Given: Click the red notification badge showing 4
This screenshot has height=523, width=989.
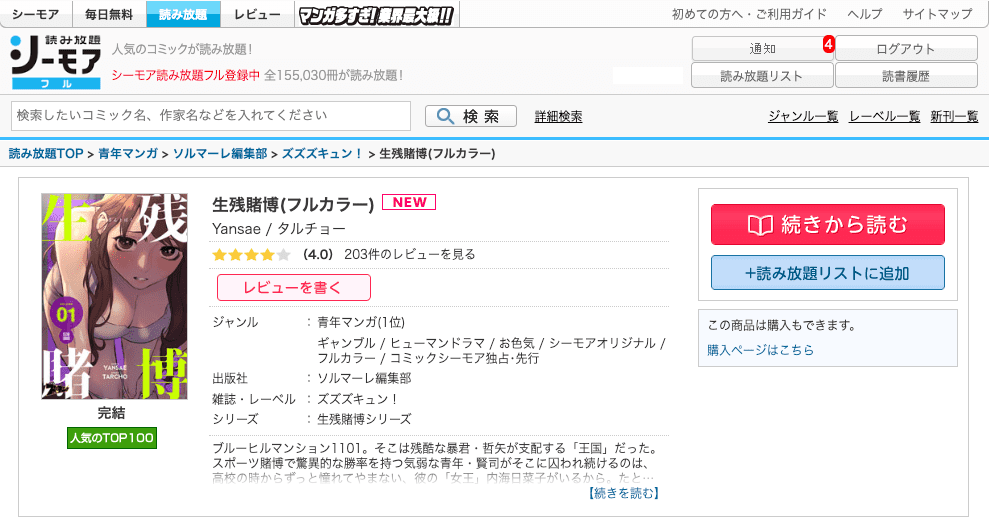Looking at the screenshot, I should (828, 44).
